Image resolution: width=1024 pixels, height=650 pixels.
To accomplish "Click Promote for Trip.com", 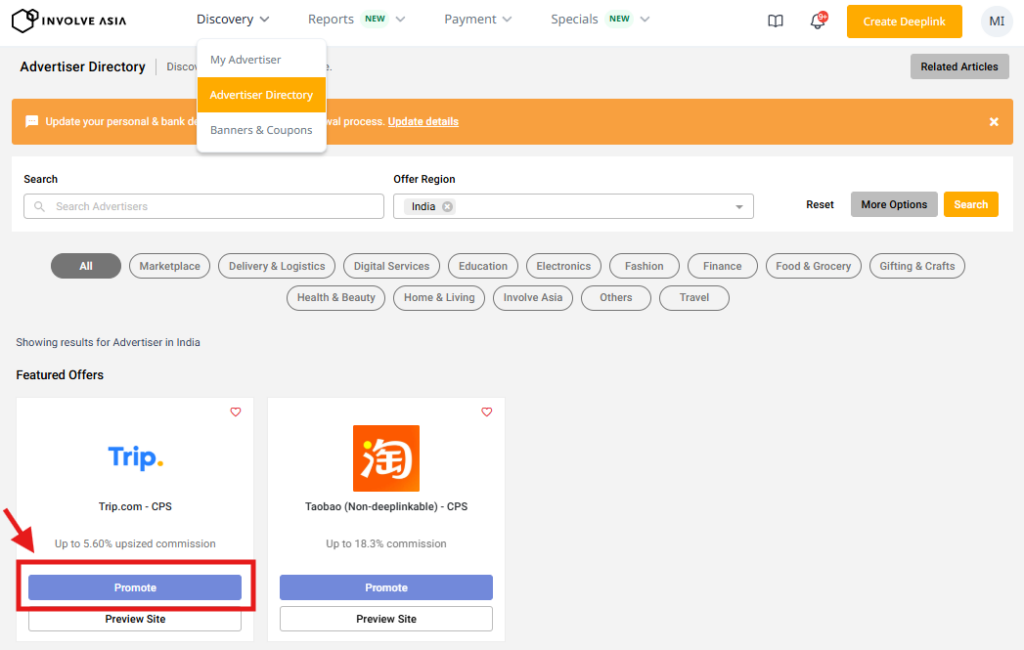I will click(x=135, y=588).
